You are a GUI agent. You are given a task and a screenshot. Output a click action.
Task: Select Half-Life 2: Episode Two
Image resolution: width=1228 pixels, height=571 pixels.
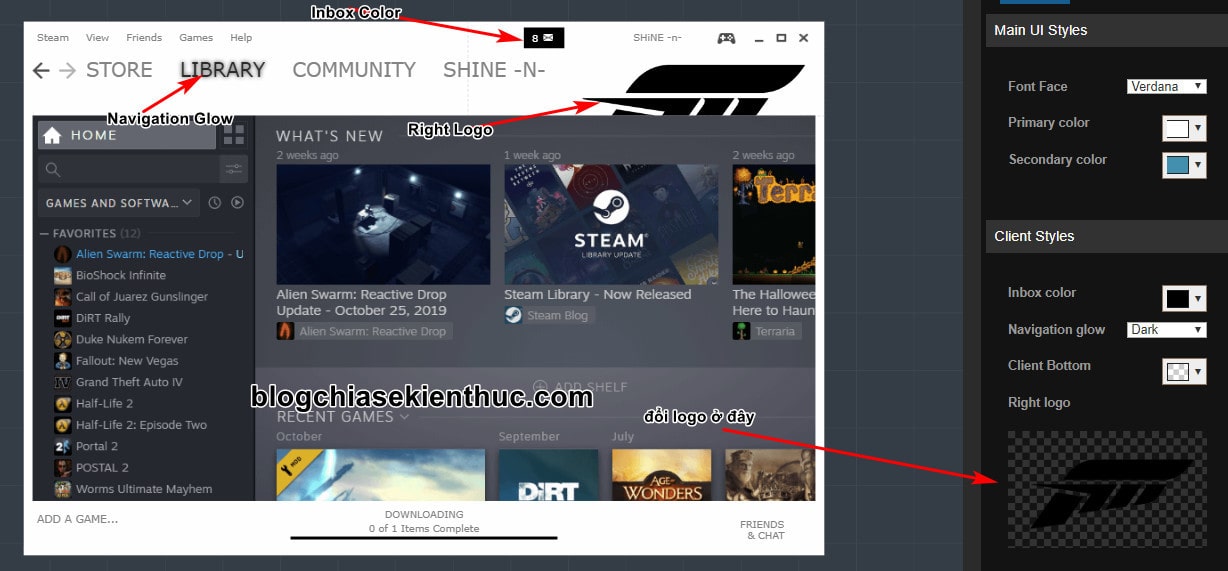coord(141,425)
